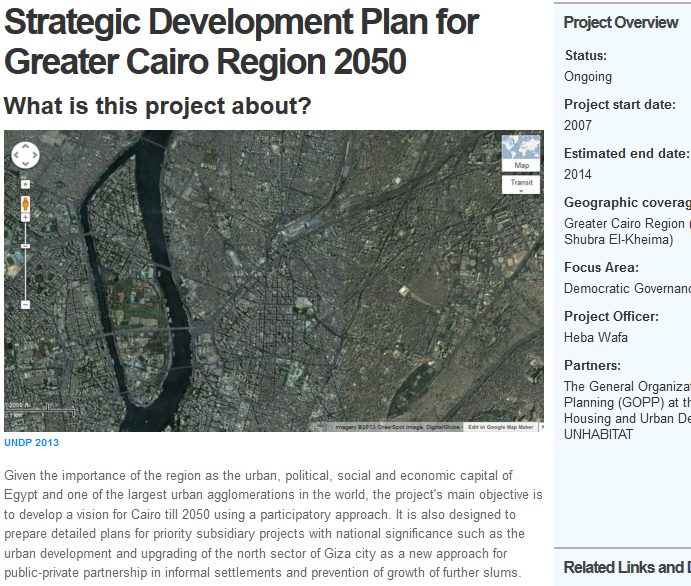Click the small location button below pan wheel
The height and width of the screenshot is (586, 691).
(x=25, y=184)
